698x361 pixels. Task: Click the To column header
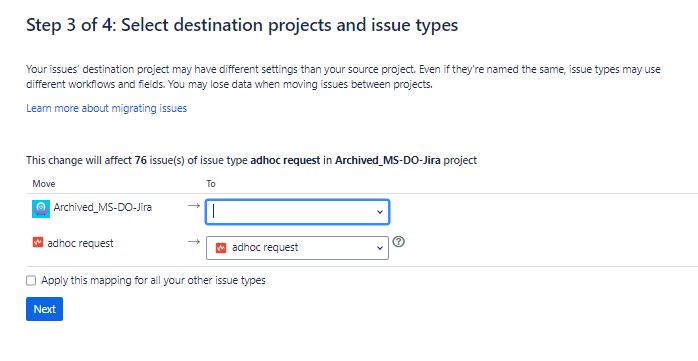pos(211,184)
